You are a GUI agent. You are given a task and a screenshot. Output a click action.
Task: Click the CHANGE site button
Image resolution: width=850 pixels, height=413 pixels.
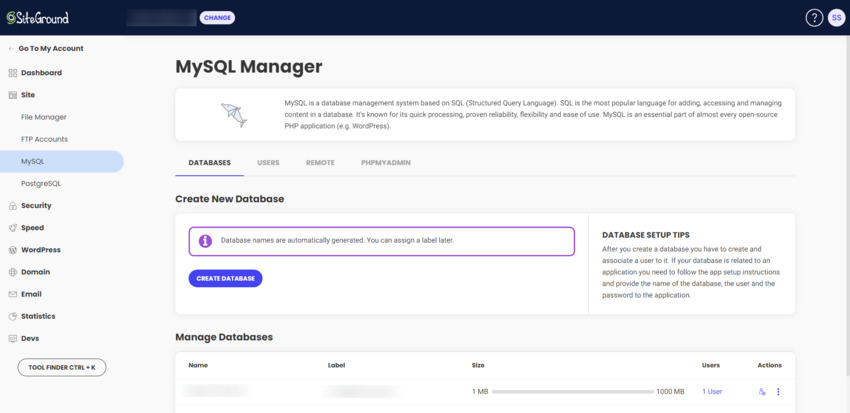pos(217,18)
